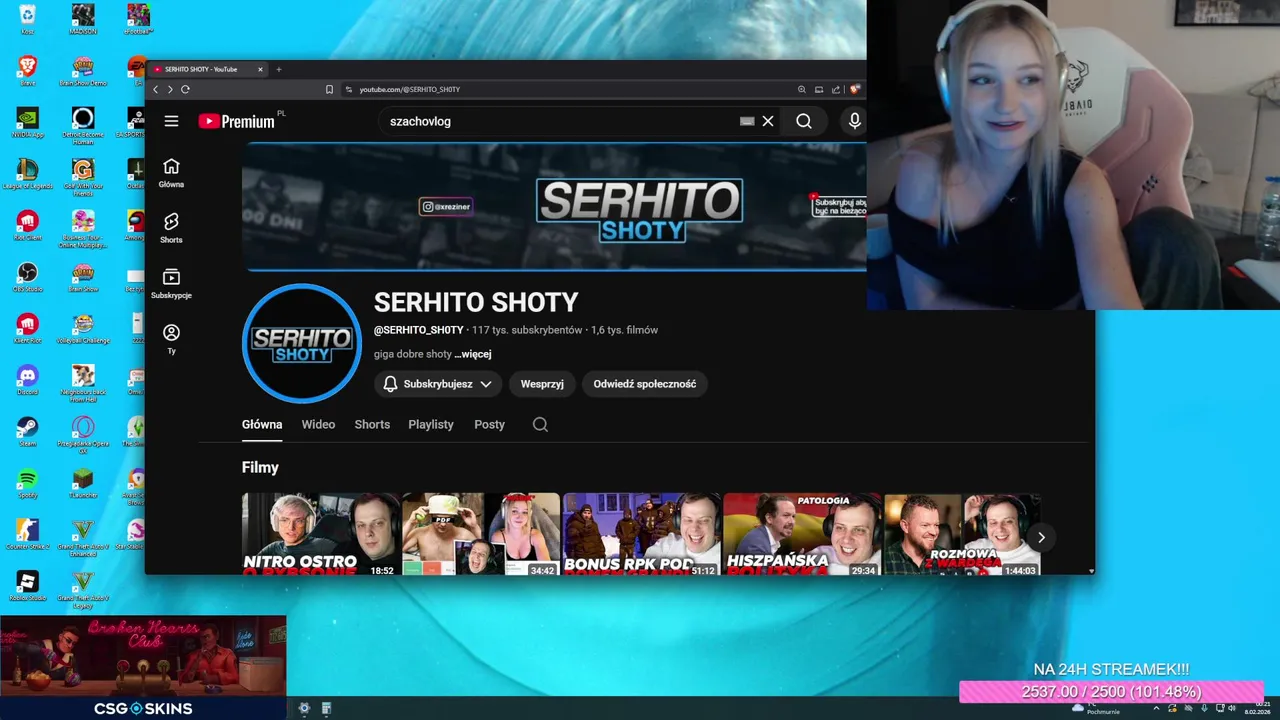Launch Detroit Become Human shortcut
Screen dimensions: 1280x720
(83, 125)
